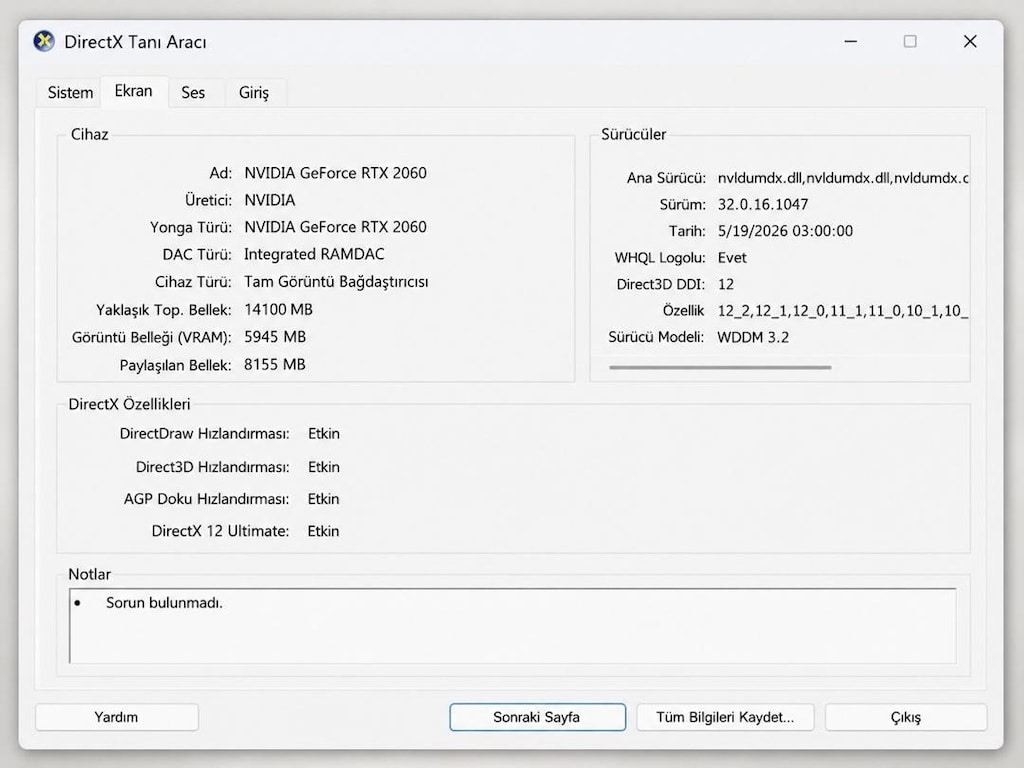Close the DirectX Tanı Aracı window
The image size is (1024, 768).
[970, 42]
